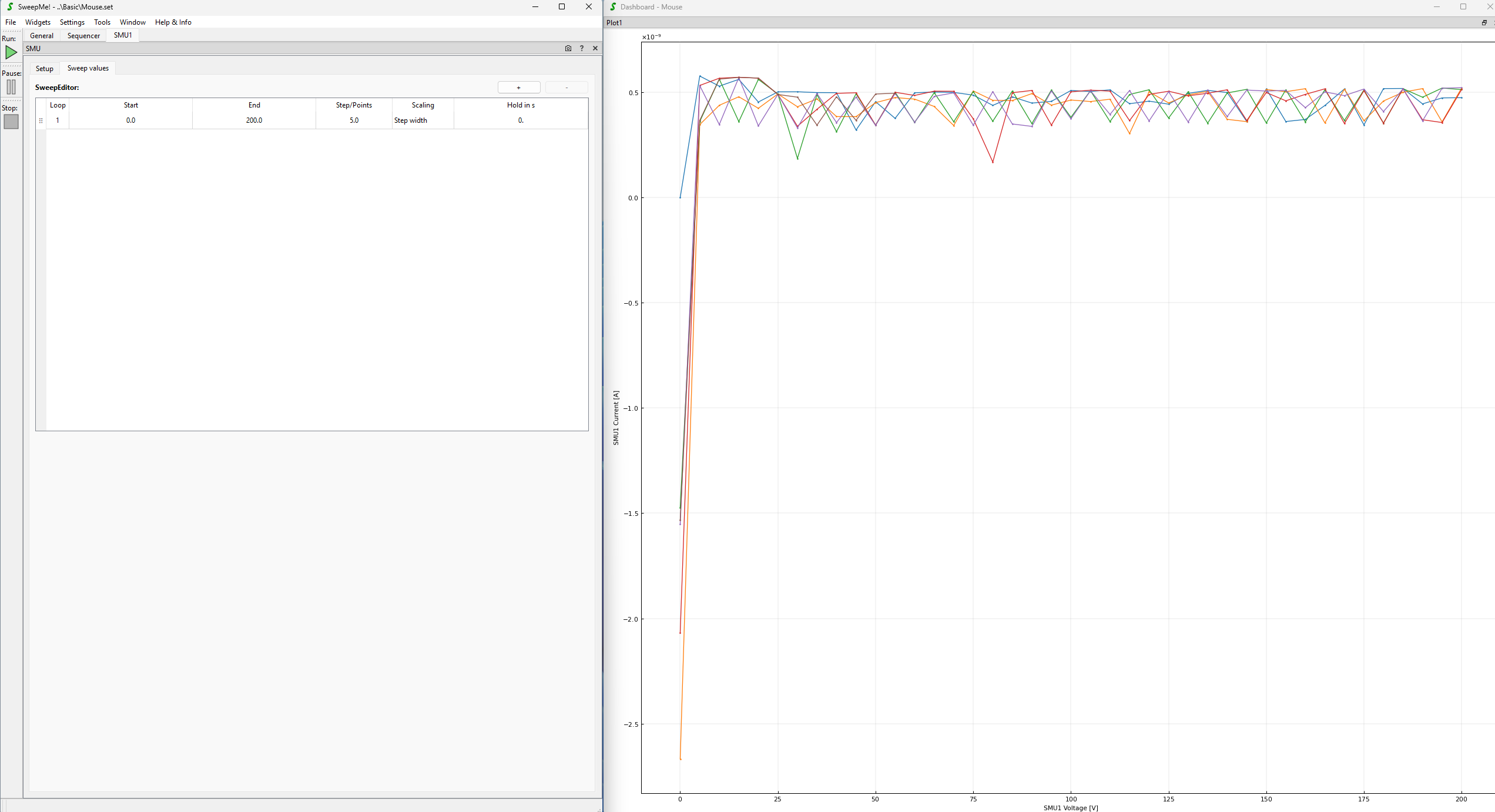Select the General tab

click(42, 36)
